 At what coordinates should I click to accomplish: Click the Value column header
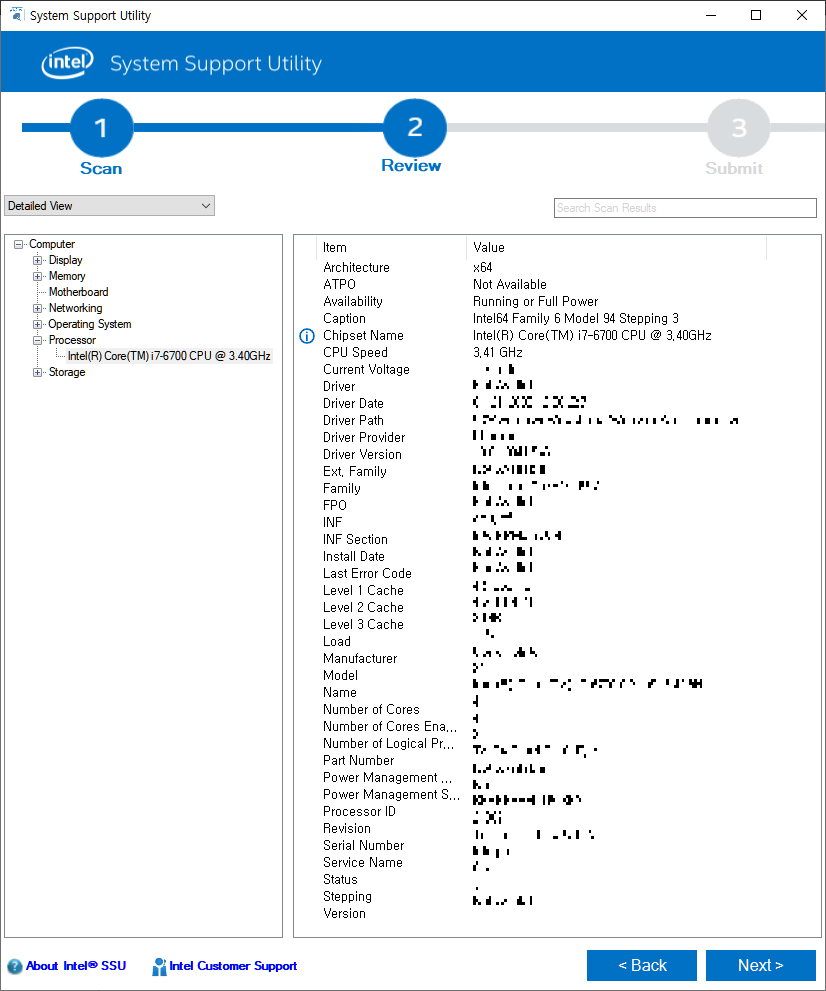pyautogui.click(x=616, y=248)
